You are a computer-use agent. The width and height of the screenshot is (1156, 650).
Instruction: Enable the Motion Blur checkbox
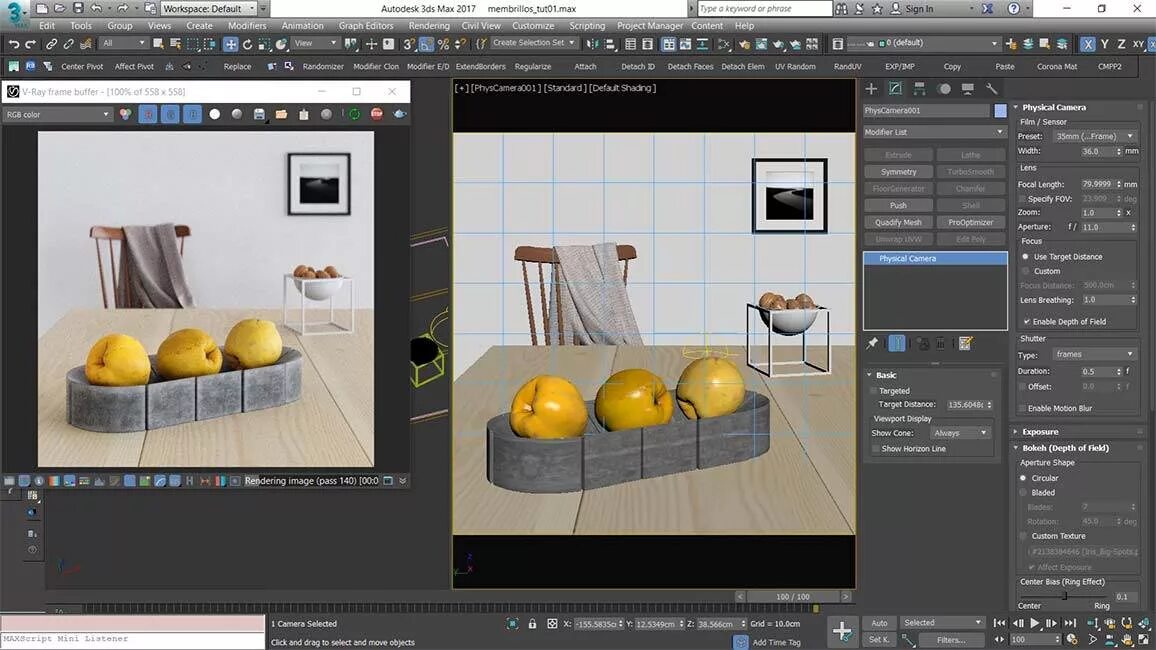(x=1022, y=408)
